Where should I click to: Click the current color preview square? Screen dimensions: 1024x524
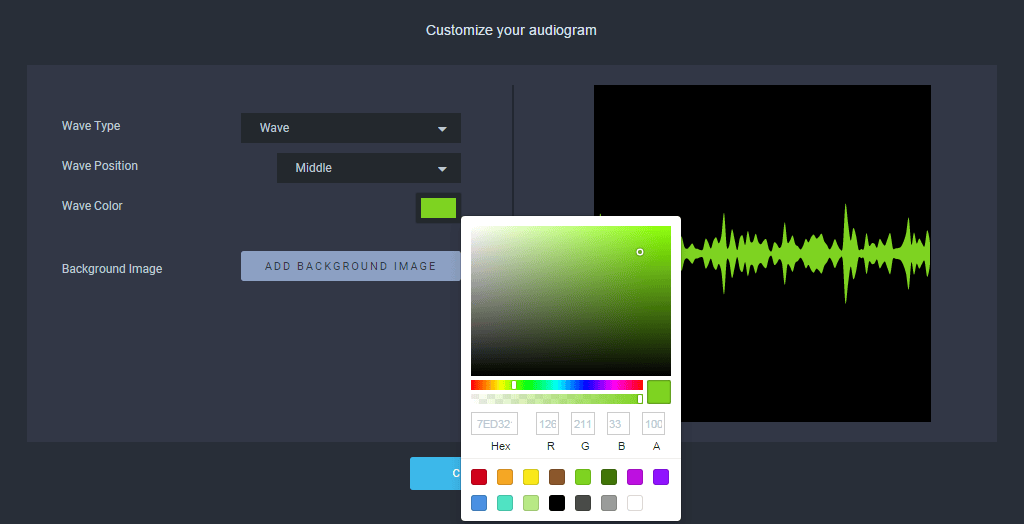(659, 392)
